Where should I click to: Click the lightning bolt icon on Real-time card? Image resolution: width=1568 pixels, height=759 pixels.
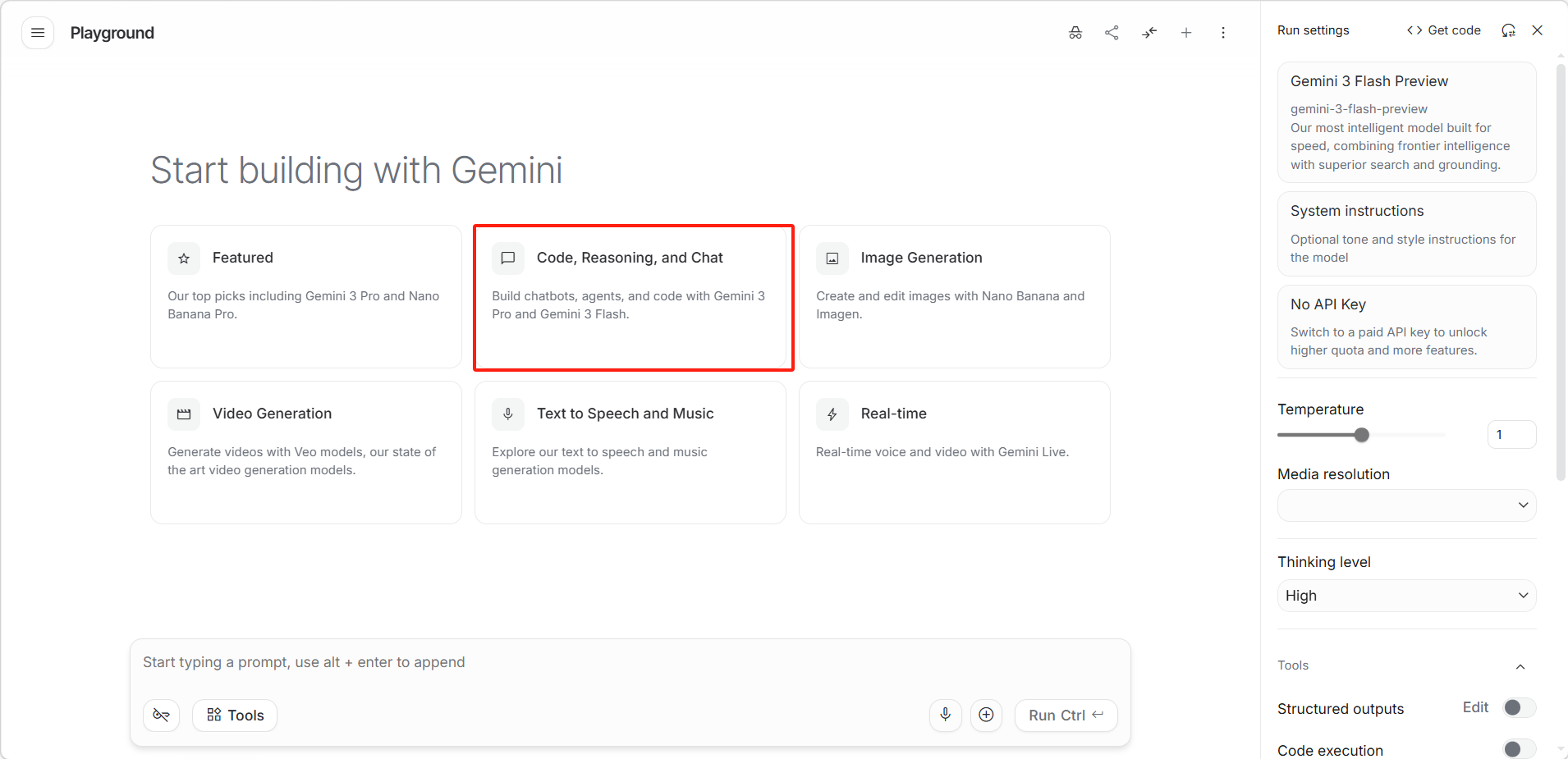(832, 414)
